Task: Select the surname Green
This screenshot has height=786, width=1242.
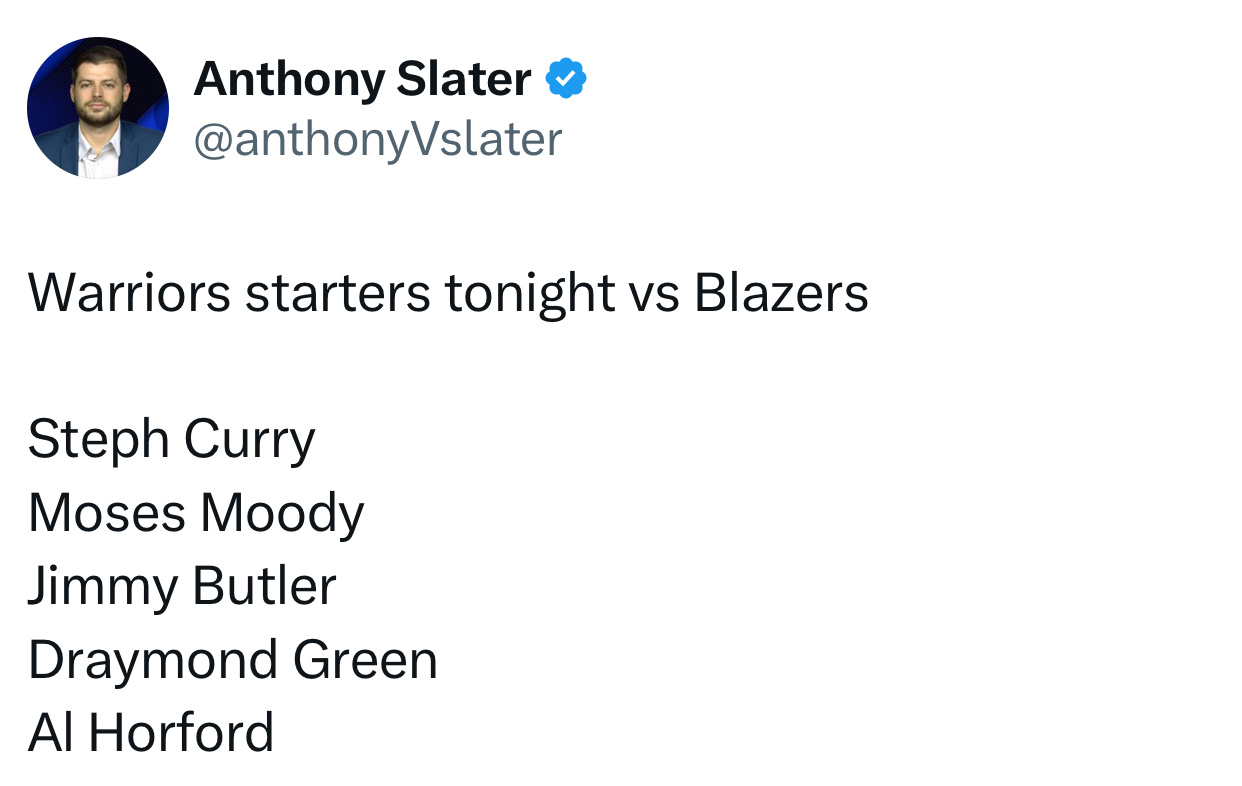Action: [365, 660]
